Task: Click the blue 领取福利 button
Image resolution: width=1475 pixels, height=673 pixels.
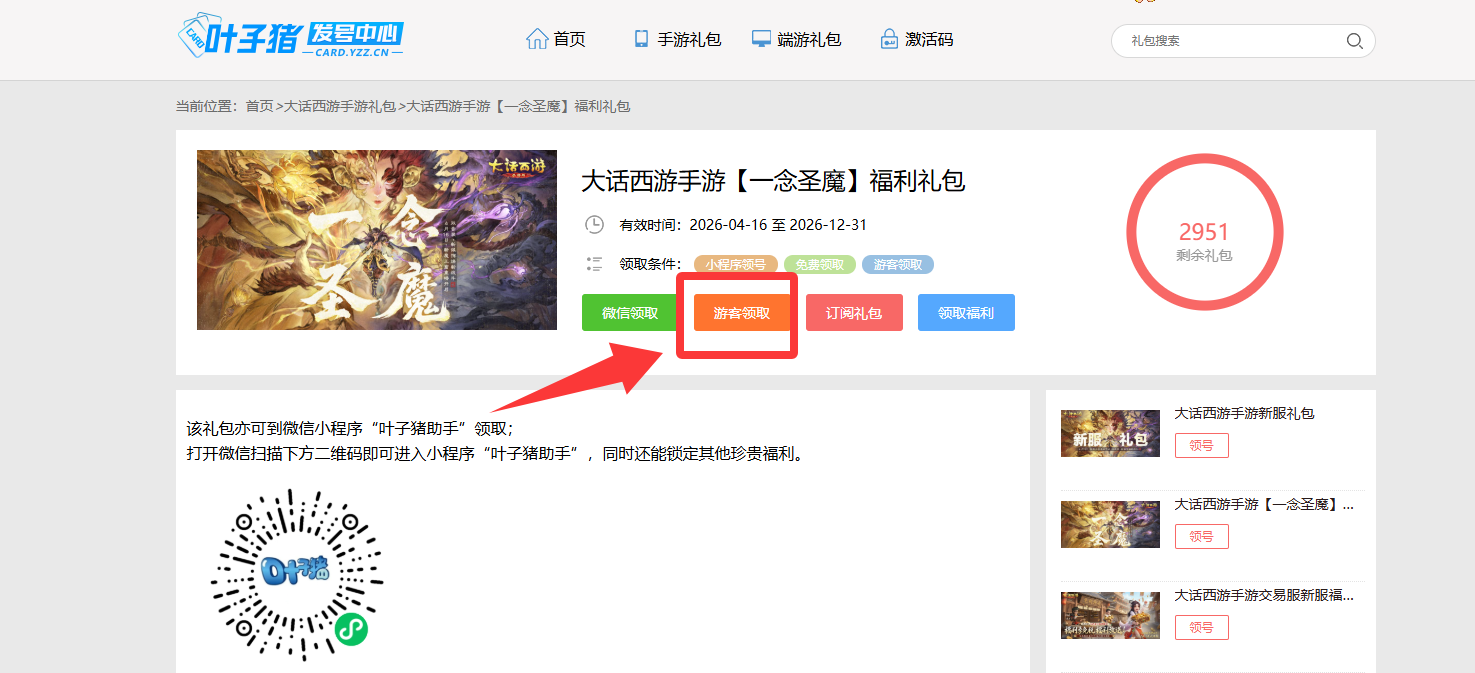Action: click(966, 313)
